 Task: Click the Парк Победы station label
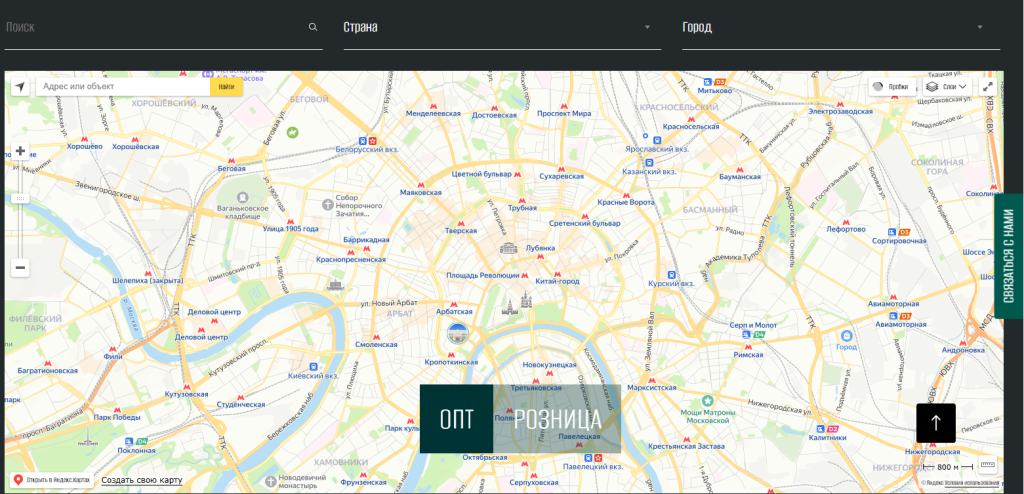pos(116,418)
